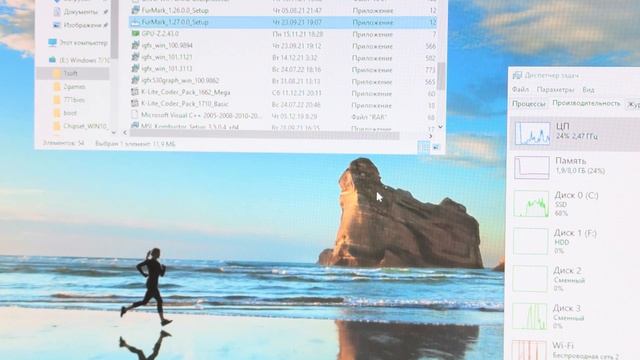
Task: Click the file list horizontal scrollbar thumb
Action: (265, 134)
